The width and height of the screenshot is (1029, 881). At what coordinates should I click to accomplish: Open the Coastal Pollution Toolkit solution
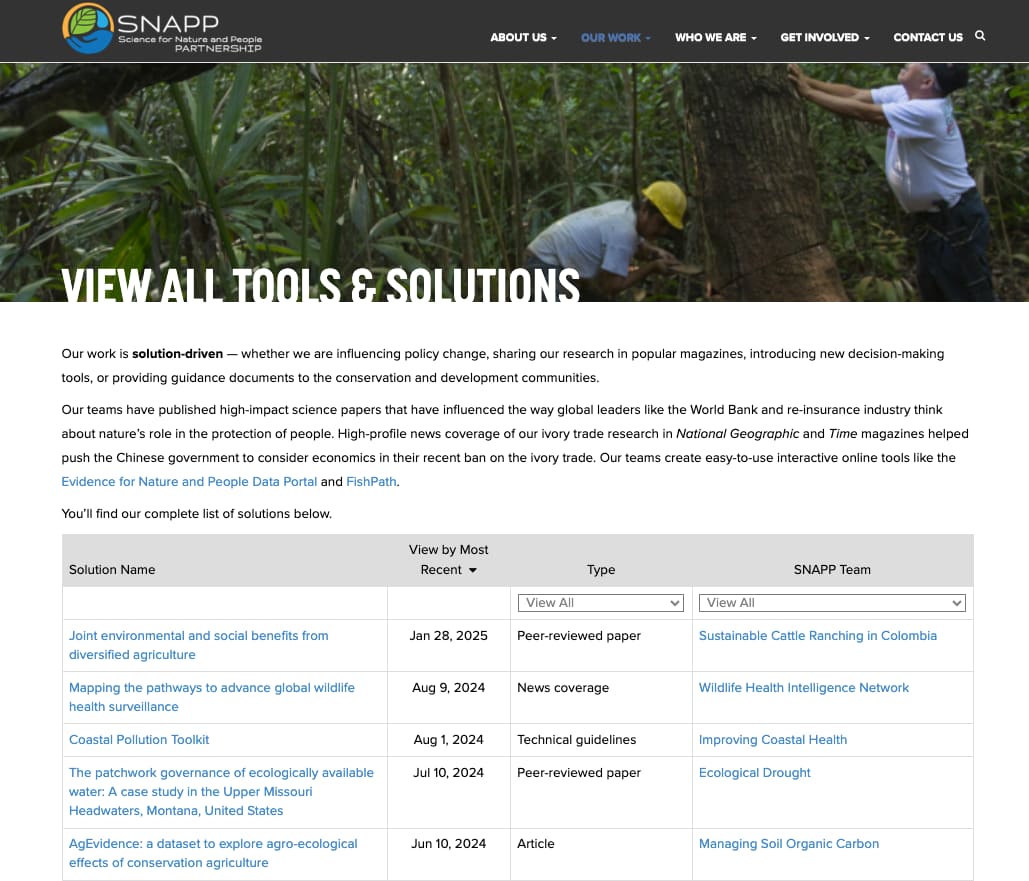point(139,739)
